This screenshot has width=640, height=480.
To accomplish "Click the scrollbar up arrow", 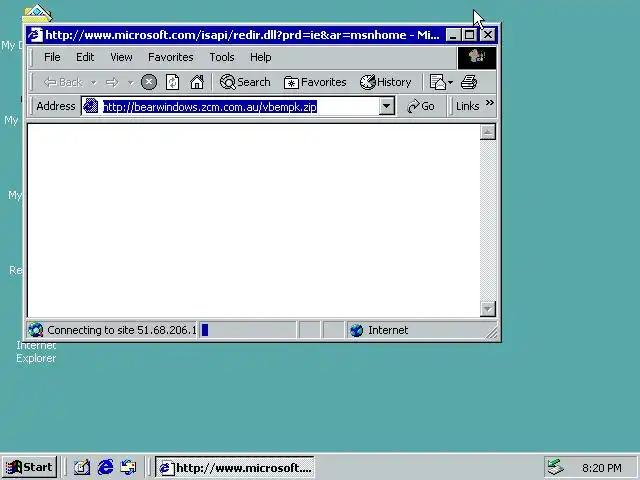I will [x=488, y=132].
